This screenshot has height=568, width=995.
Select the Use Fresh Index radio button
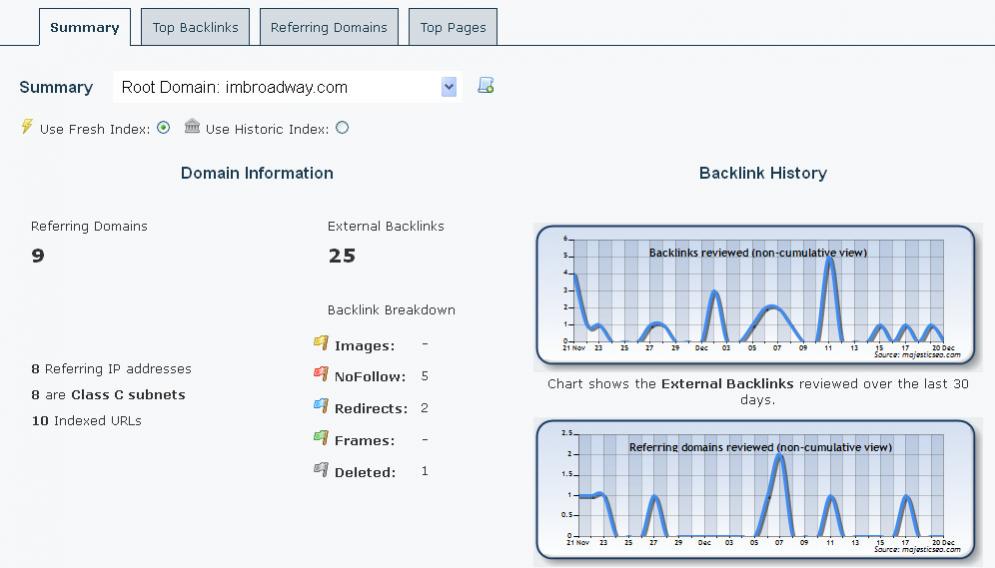pyautogui.click(x=164, y=128)
